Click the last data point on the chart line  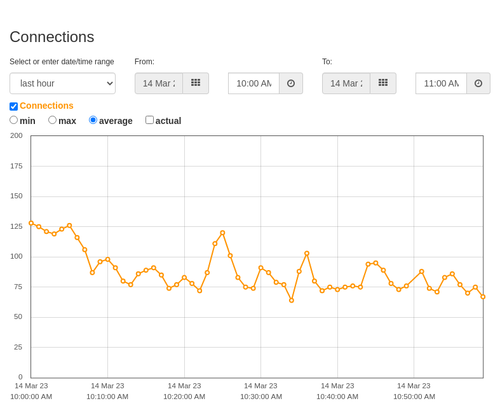483,297
